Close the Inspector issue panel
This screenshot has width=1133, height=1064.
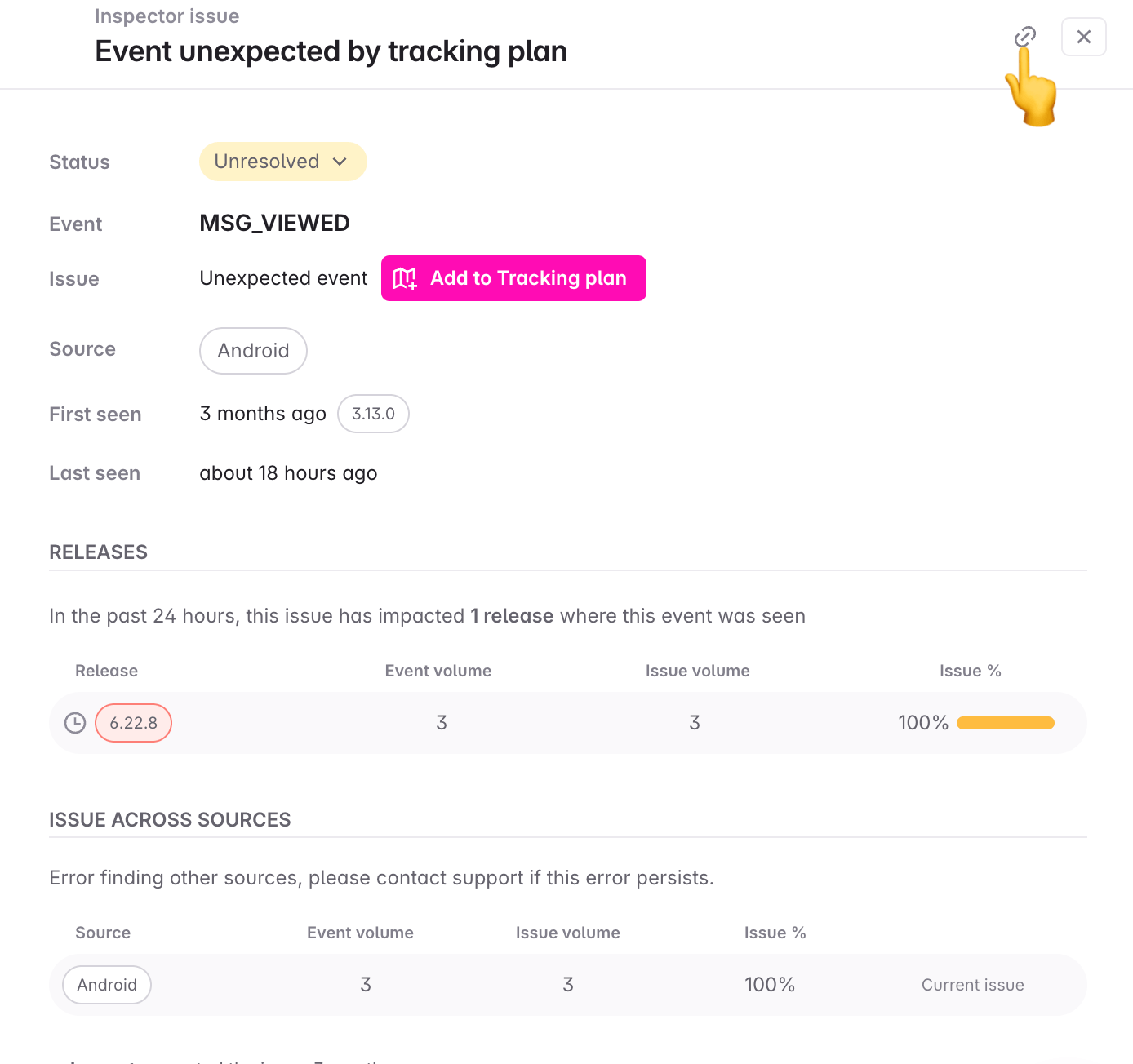click(1083, 37)
